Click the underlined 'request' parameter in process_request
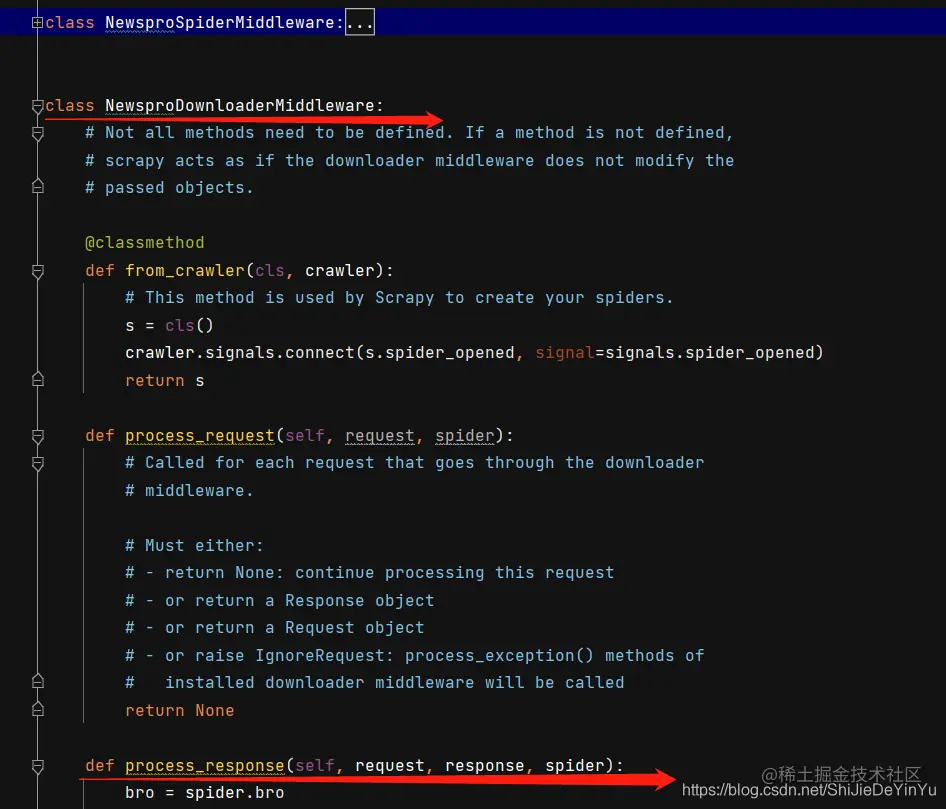The height and width of the screenshot is (809, 946). click(379, 436)
